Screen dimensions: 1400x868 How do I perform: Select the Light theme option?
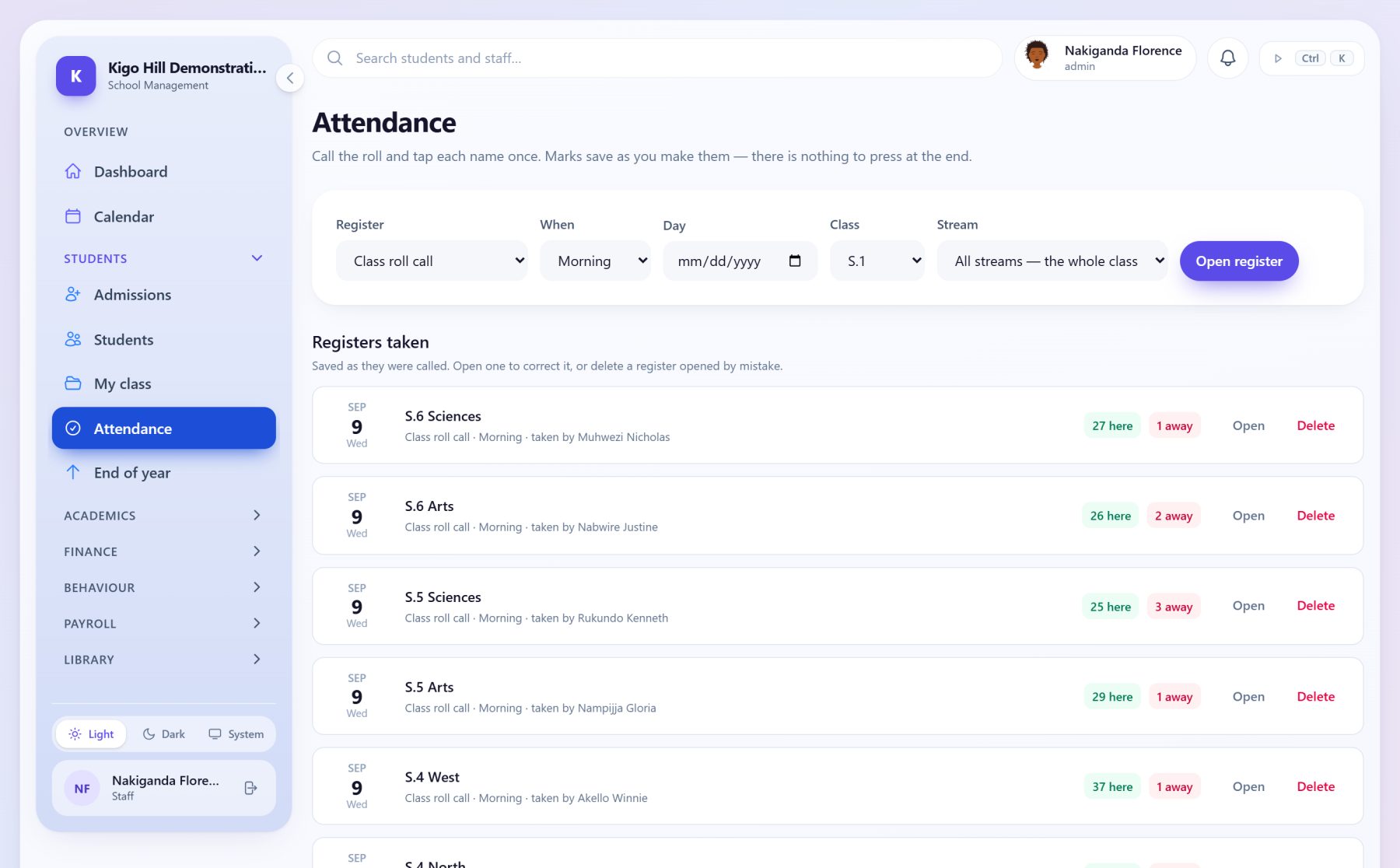pyautogui.click(x=91, y=734)
